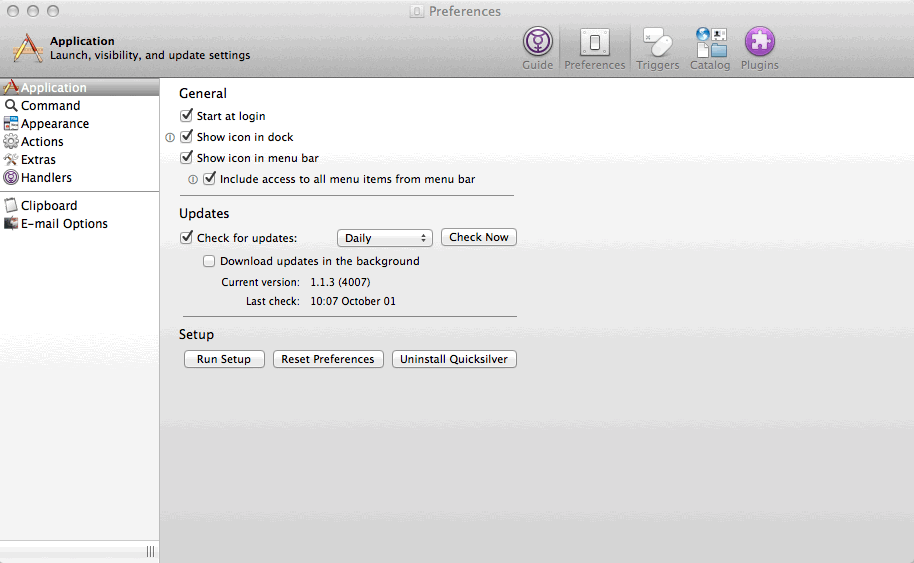Click the Run Setup button

(224, 359)
